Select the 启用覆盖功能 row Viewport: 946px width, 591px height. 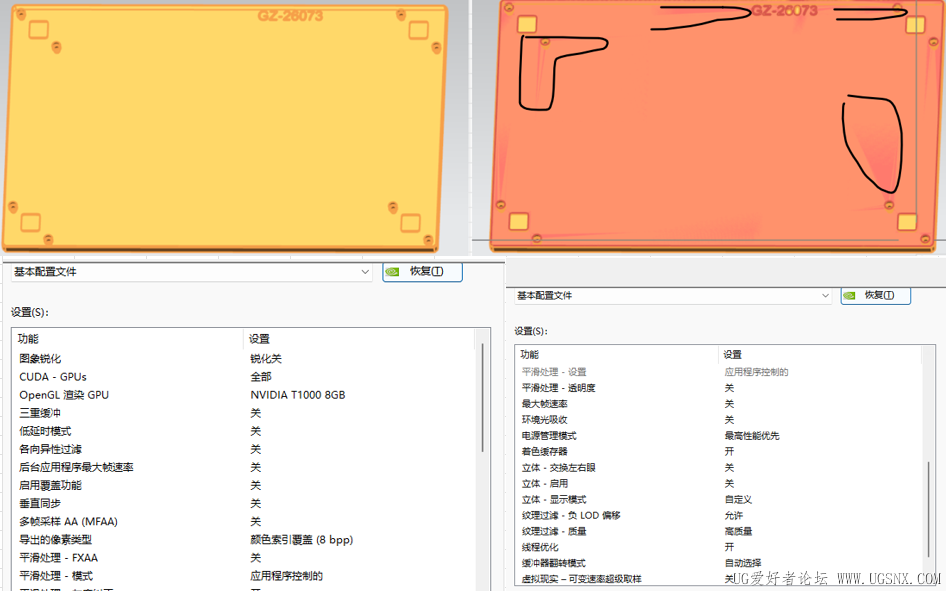tap(244, 485)
